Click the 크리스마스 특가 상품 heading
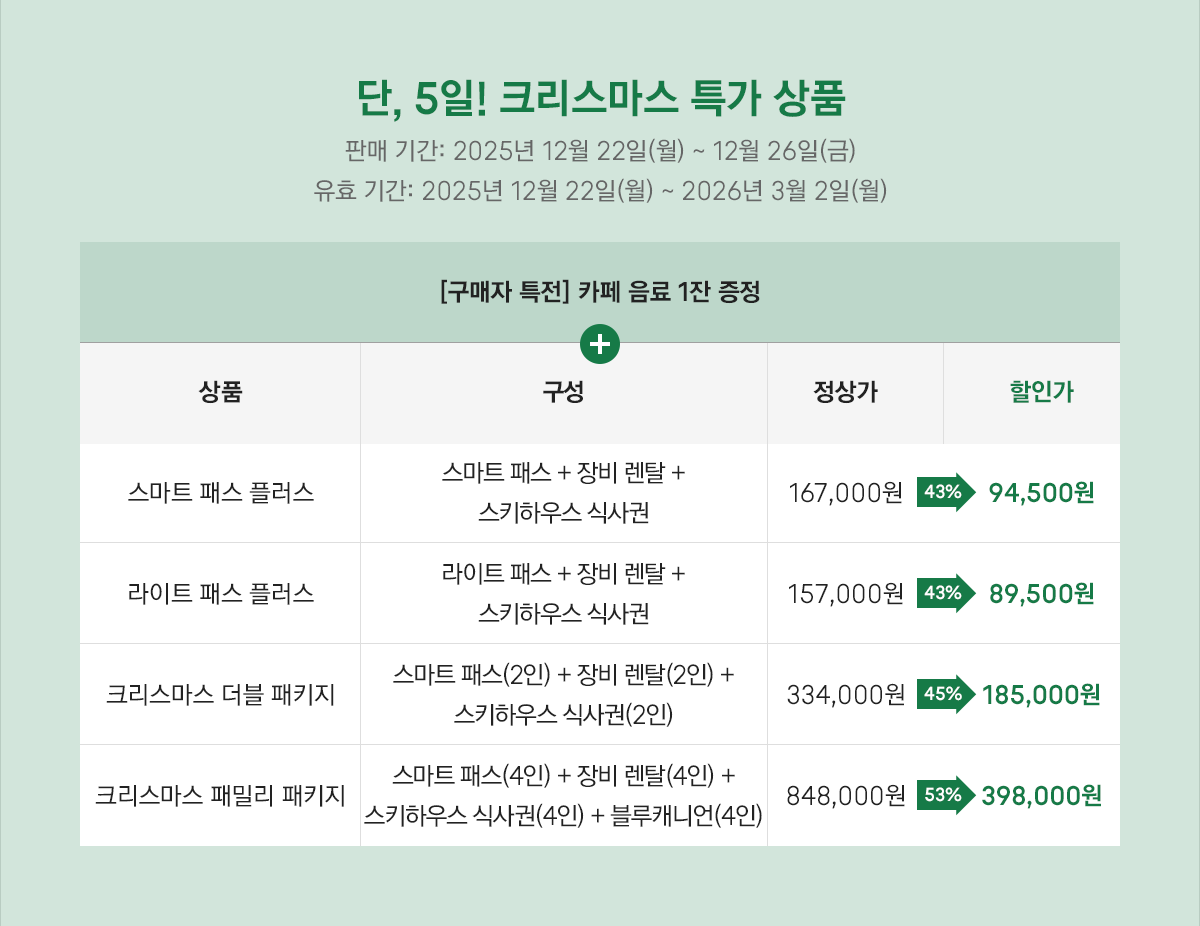The height and width of the screenshot is (926, 1200). click(600, 99)
